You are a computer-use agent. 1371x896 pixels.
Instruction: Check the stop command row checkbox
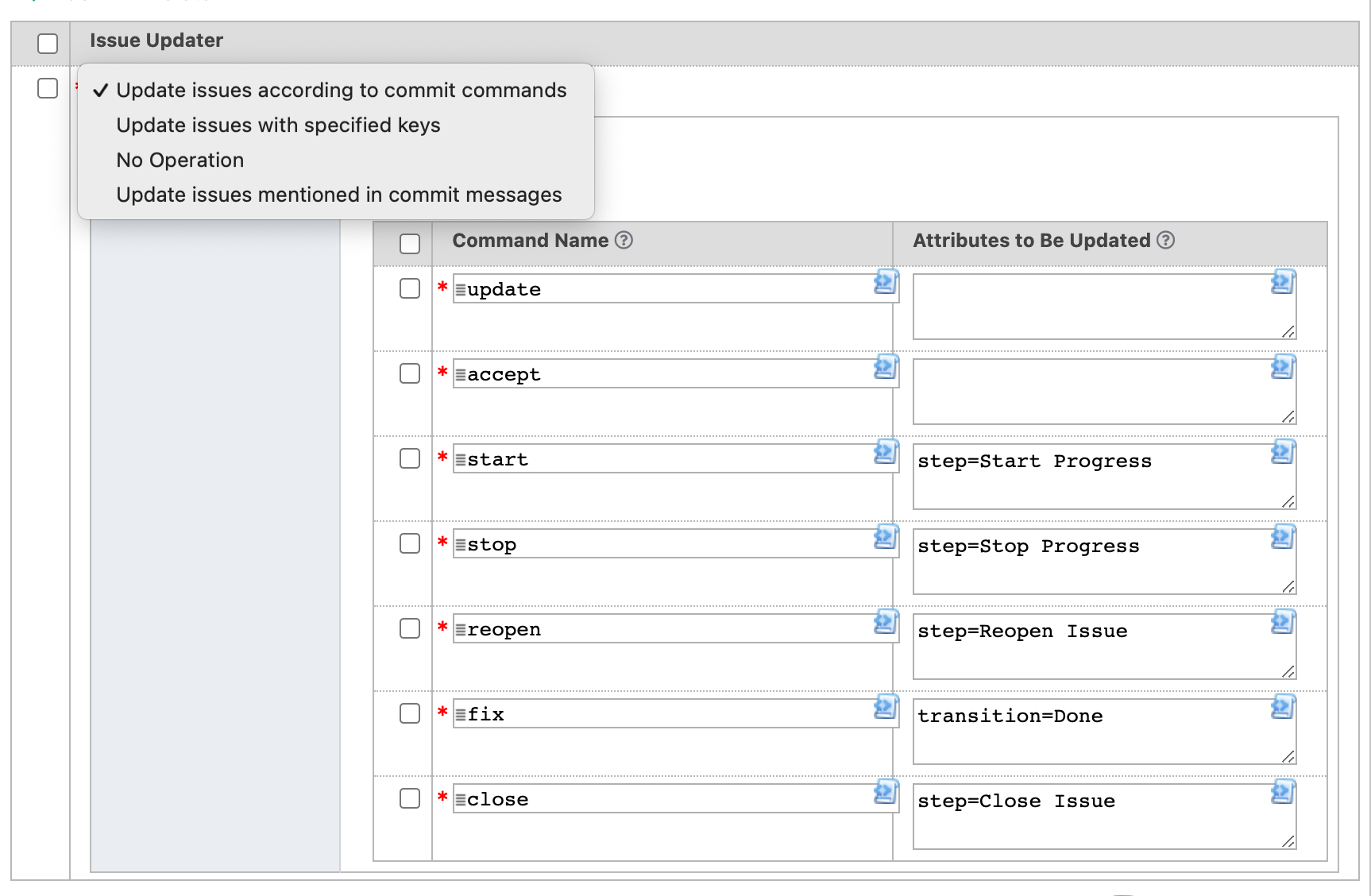(410, 543)
